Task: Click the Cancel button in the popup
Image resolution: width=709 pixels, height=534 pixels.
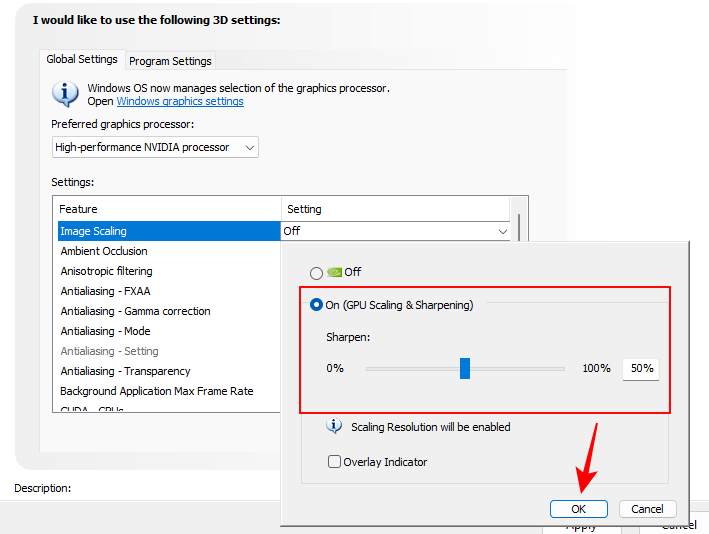Action: [647, 509]
